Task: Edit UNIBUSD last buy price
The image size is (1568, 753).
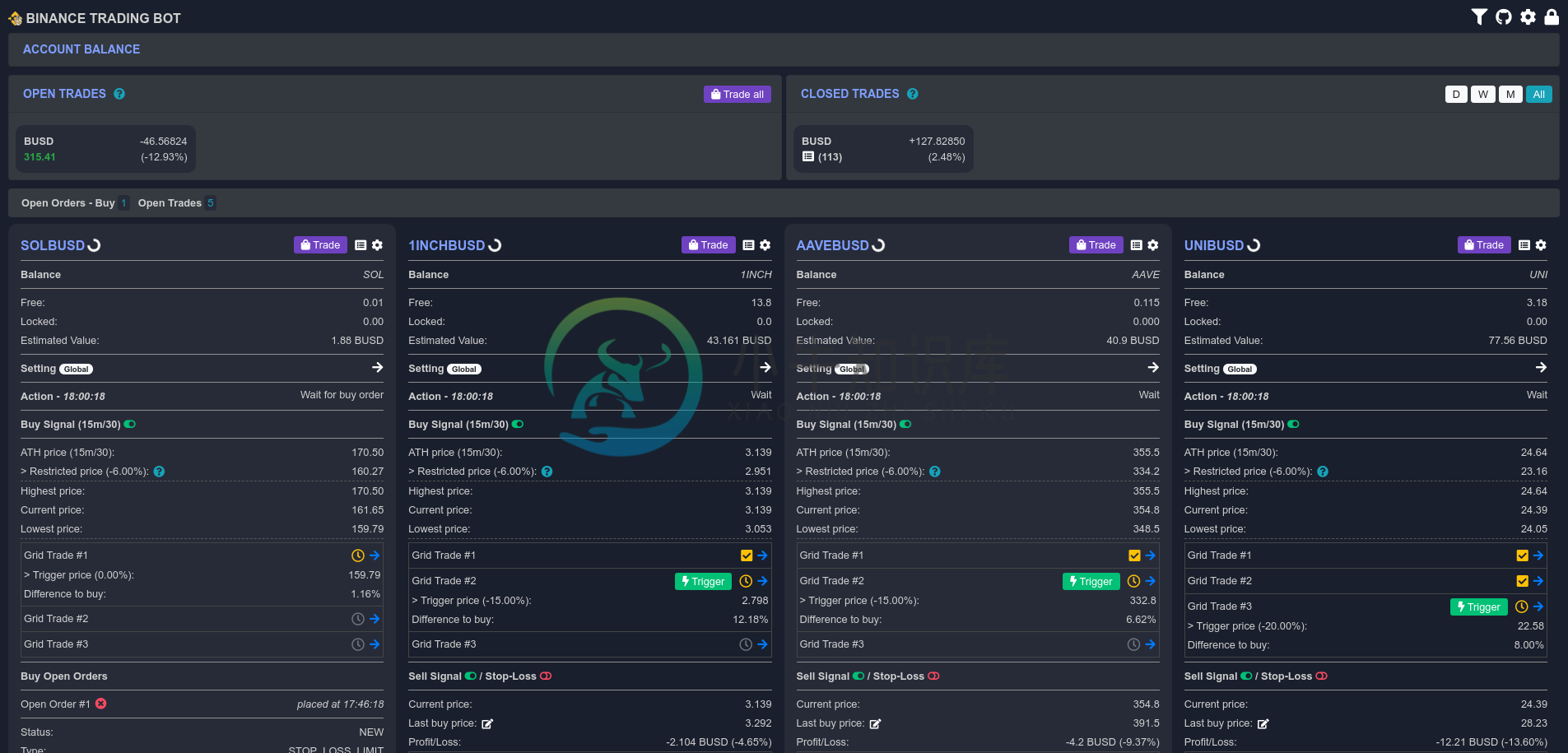Action: (x=1263, y=724)
